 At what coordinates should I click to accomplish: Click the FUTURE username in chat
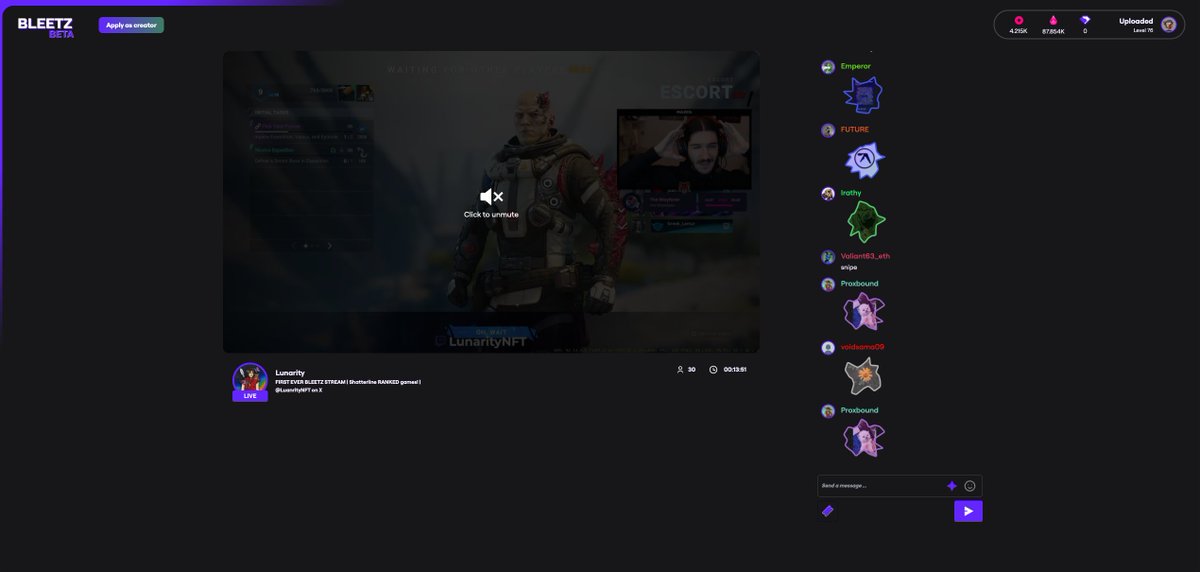tap(855, 129)
